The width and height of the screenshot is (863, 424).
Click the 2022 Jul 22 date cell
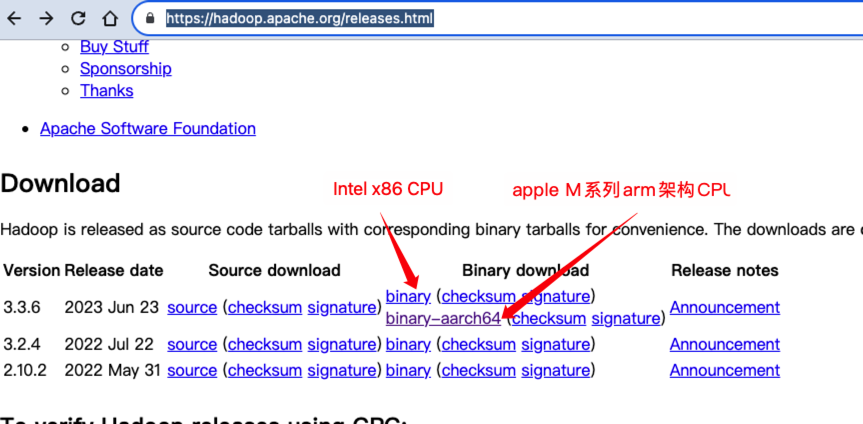pyautogui.click(x=109, y=345)
